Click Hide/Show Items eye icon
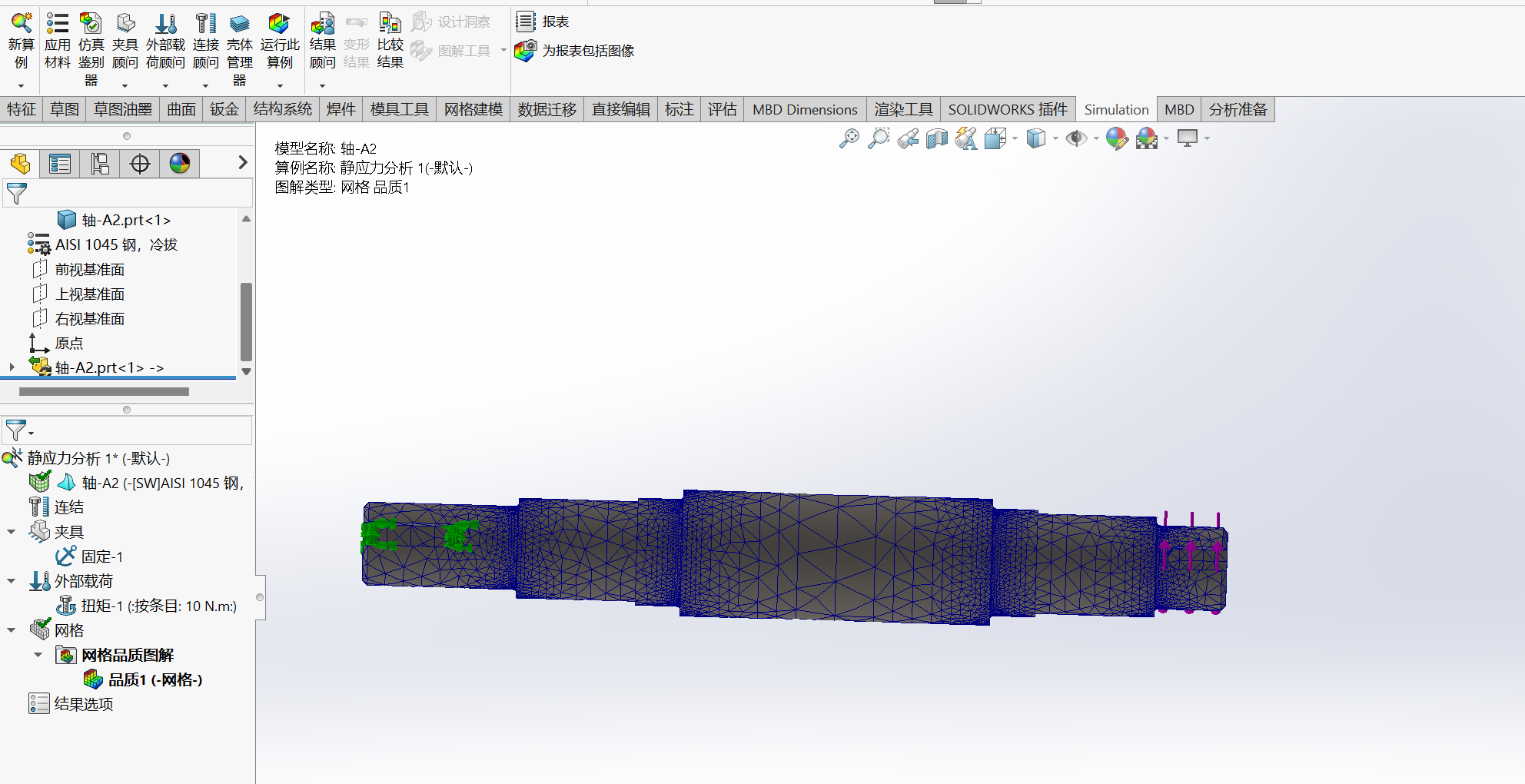Image resolution: width=1525 pixels, height=784 pixels. (1076, 138)
